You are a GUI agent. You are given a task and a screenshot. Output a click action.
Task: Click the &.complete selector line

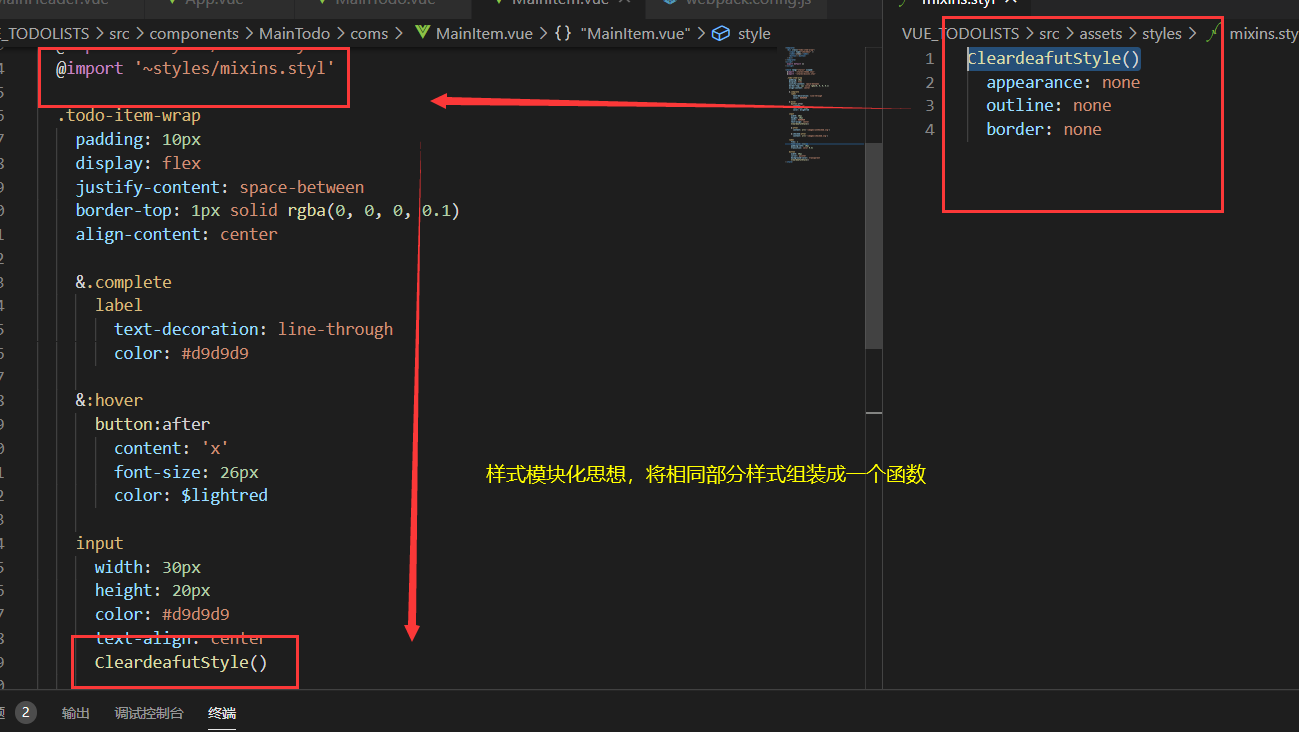(123, 282)
